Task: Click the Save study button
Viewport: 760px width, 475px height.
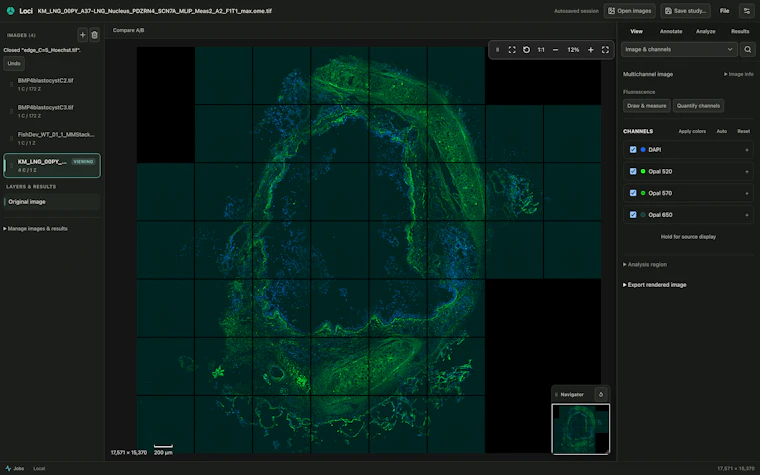Action: (685, 11)
